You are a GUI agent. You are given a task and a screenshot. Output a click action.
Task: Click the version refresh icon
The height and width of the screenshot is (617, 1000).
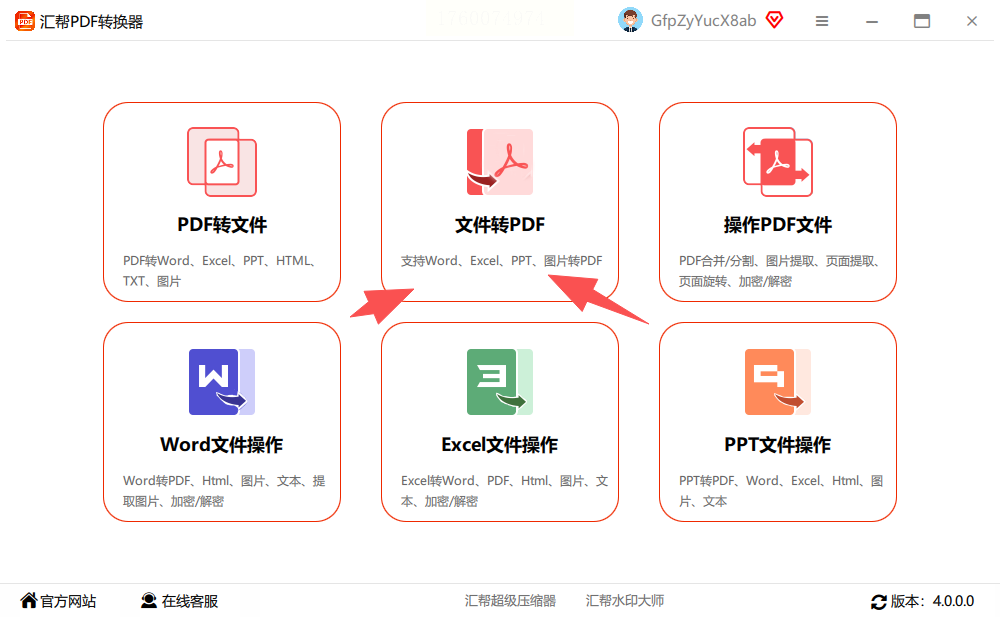point(879,602)
